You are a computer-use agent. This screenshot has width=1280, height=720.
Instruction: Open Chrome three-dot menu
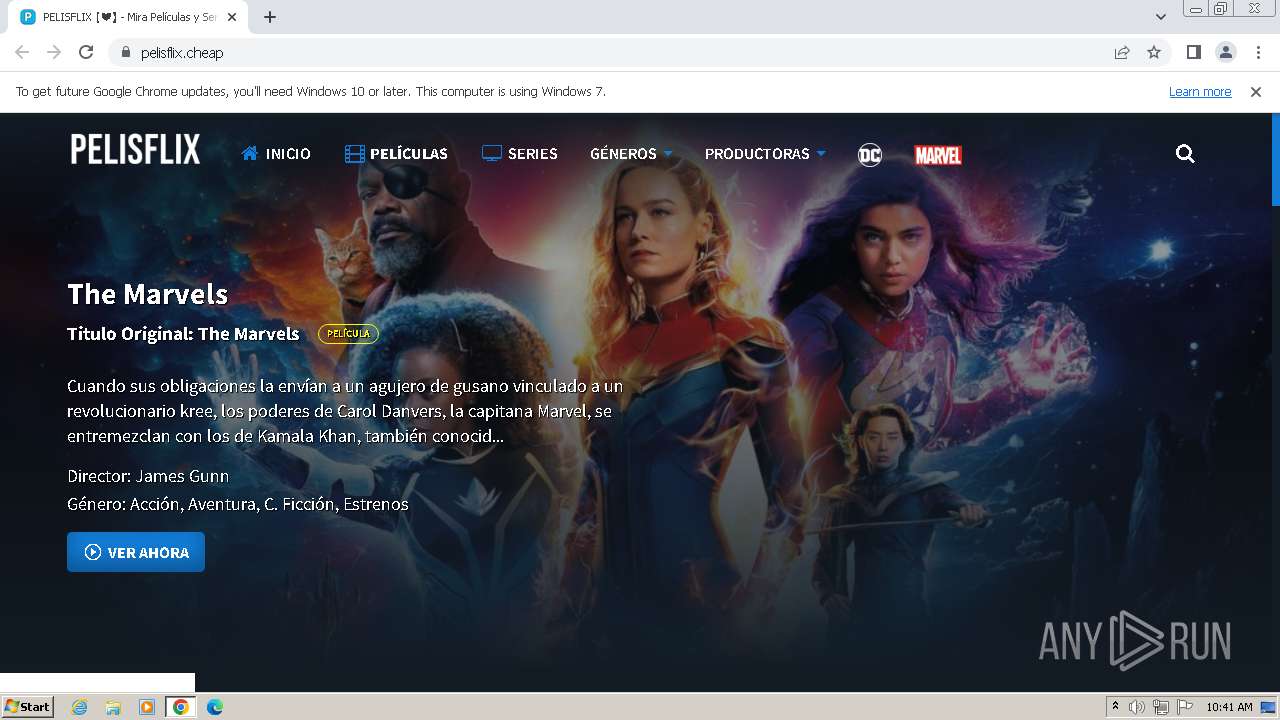pyautogui.click(x=1257, y=52)
